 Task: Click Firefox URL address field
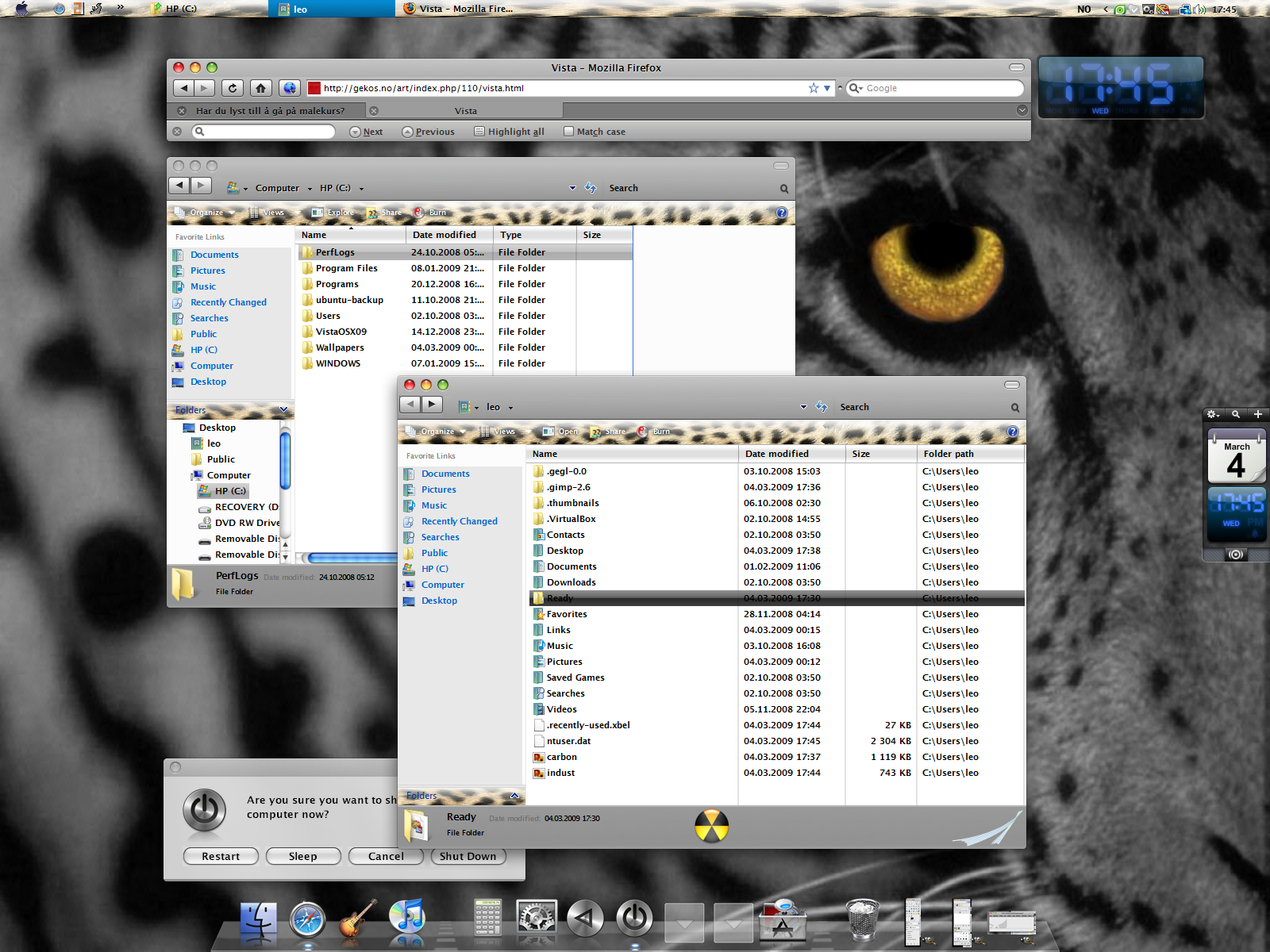(x=564, y=88)
